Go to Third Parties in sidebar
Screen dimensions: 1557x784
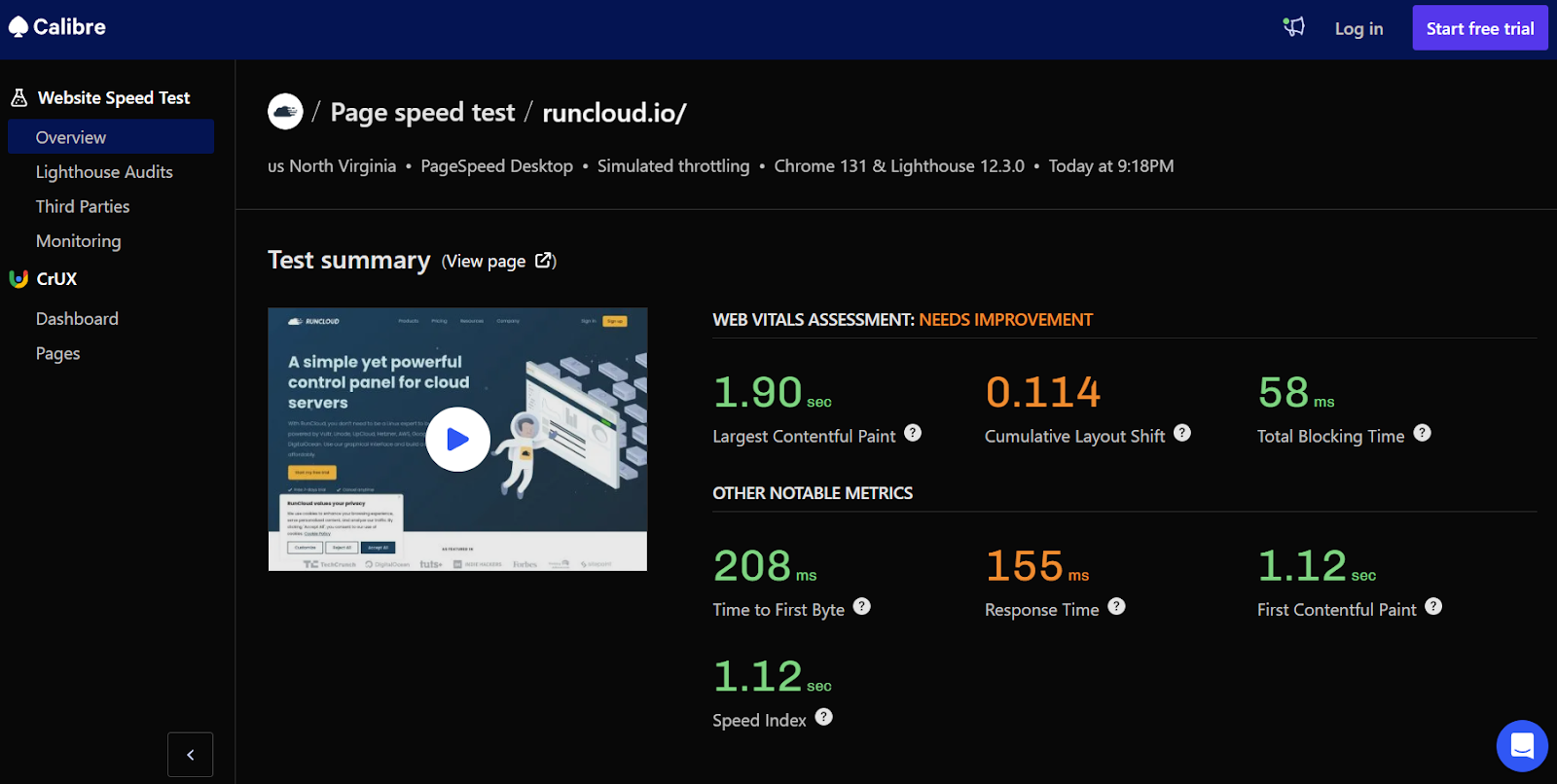coord(83,206)
